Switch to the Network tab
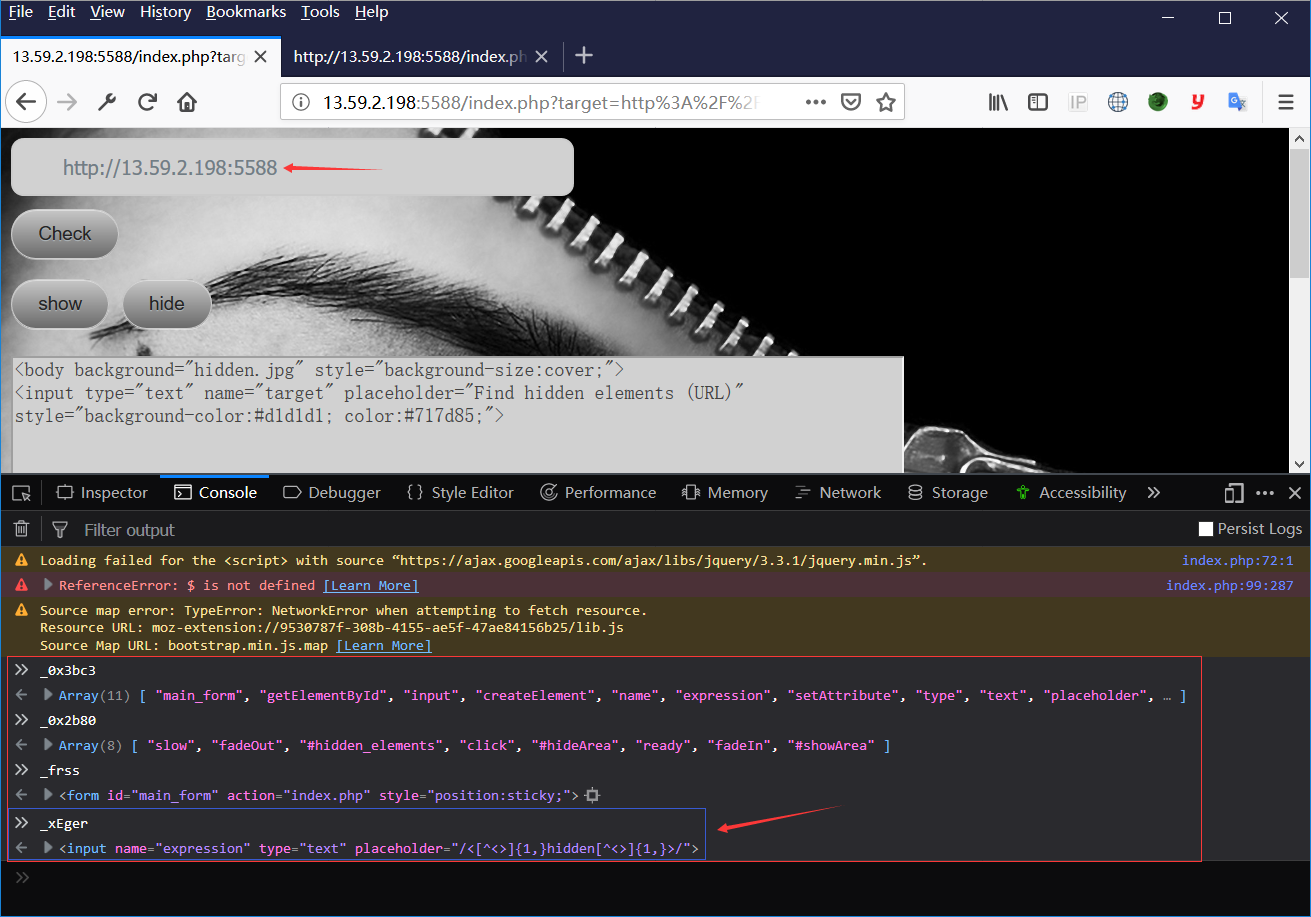 pyautogui.click(x=838, y=493)
